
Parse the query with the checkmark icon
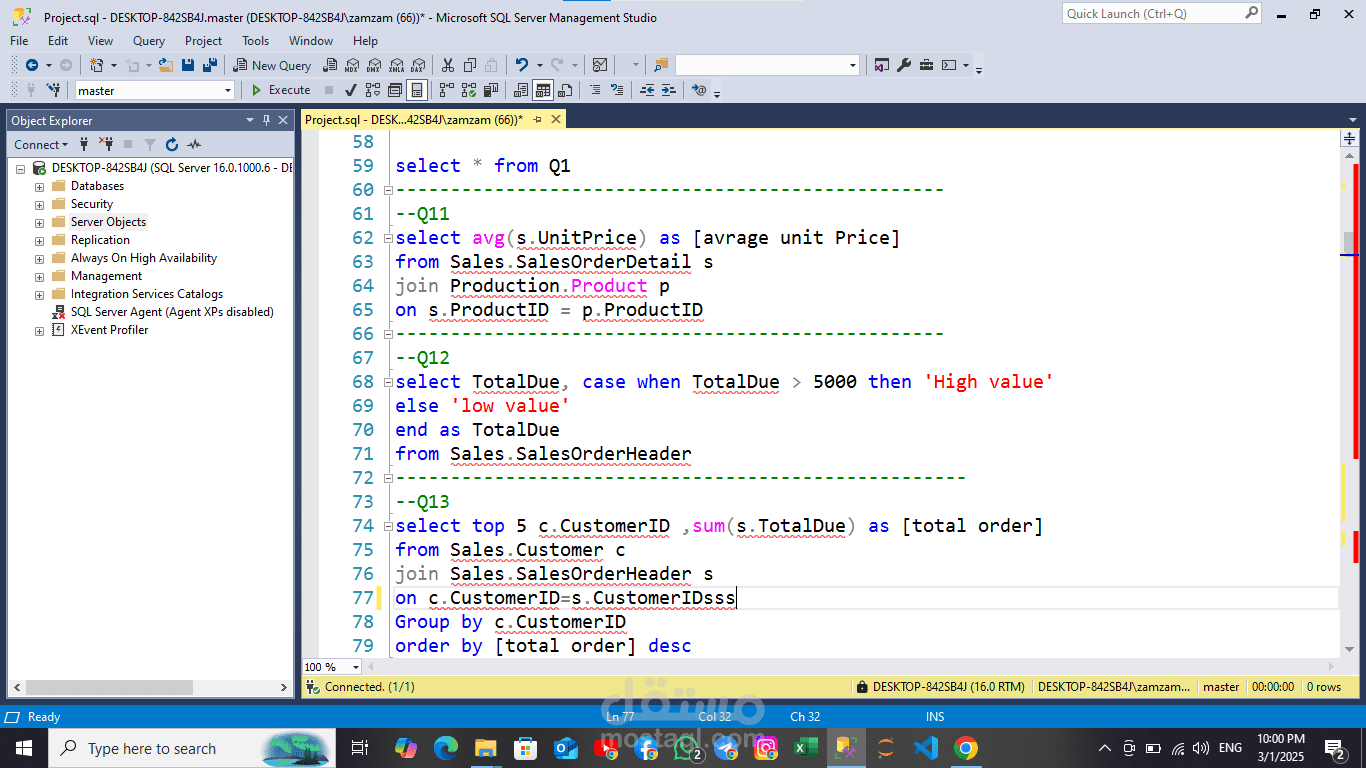click(350, 89)
